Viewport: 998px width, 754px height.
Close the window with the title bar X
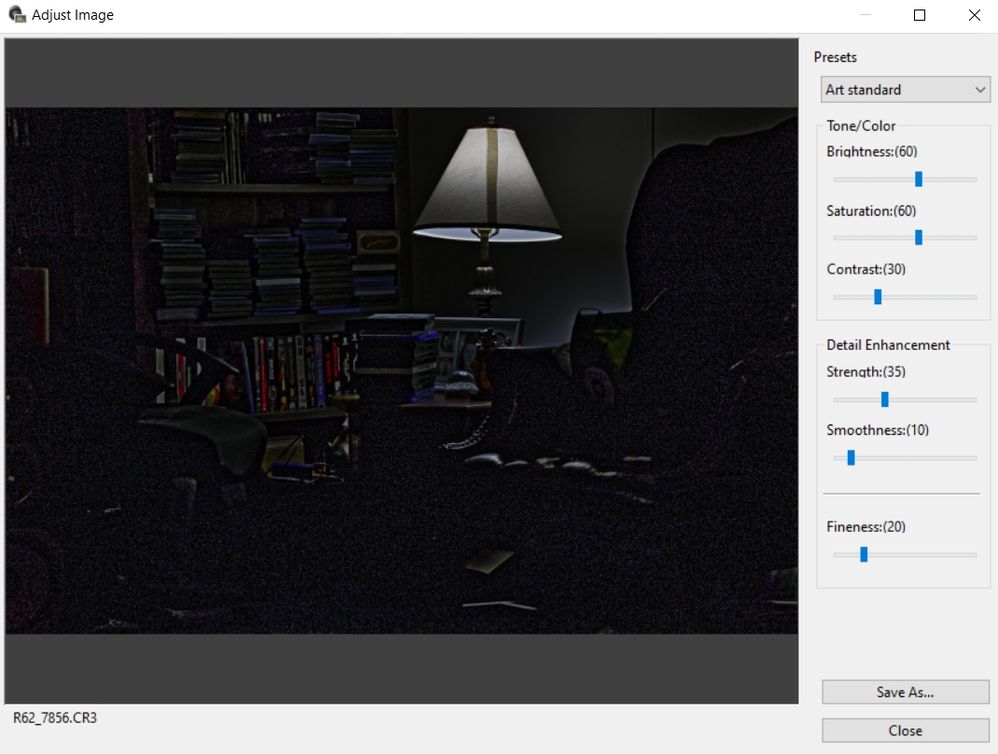(974, 15)
